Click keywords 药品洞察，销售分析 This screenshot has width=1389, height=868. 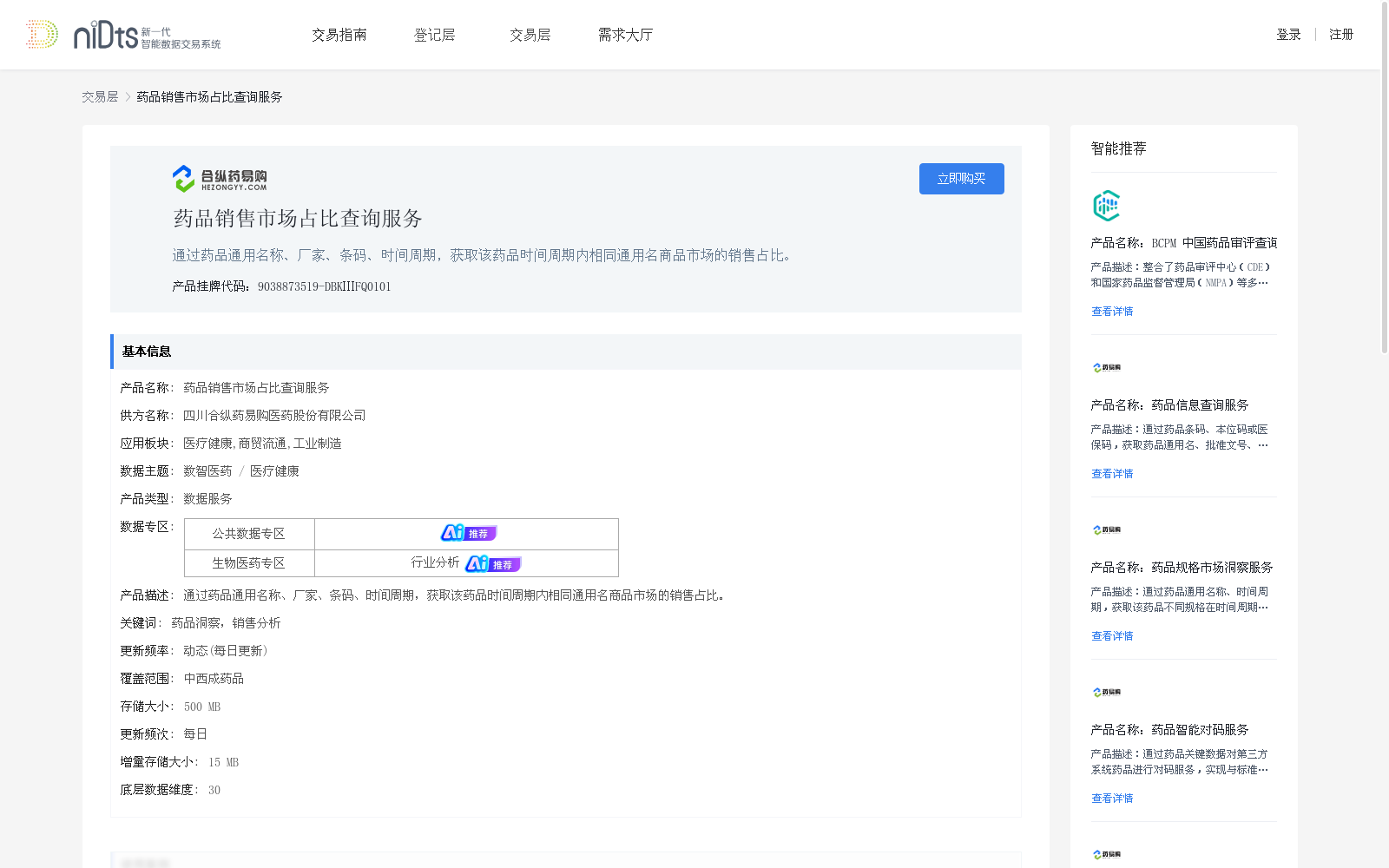226,623
